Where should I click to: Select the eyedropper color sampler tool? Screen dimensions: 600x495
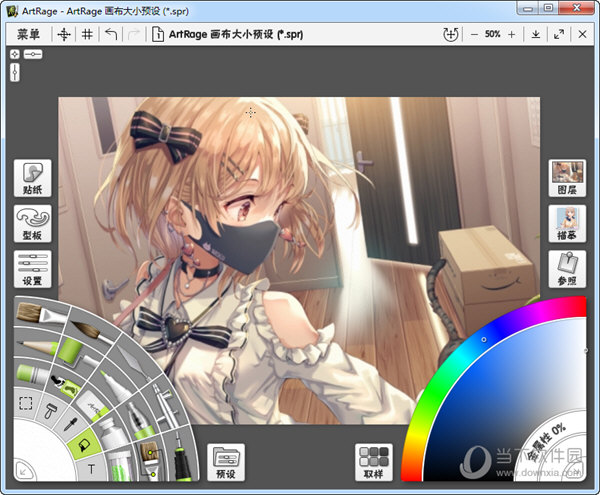click(x=71, y=424)
